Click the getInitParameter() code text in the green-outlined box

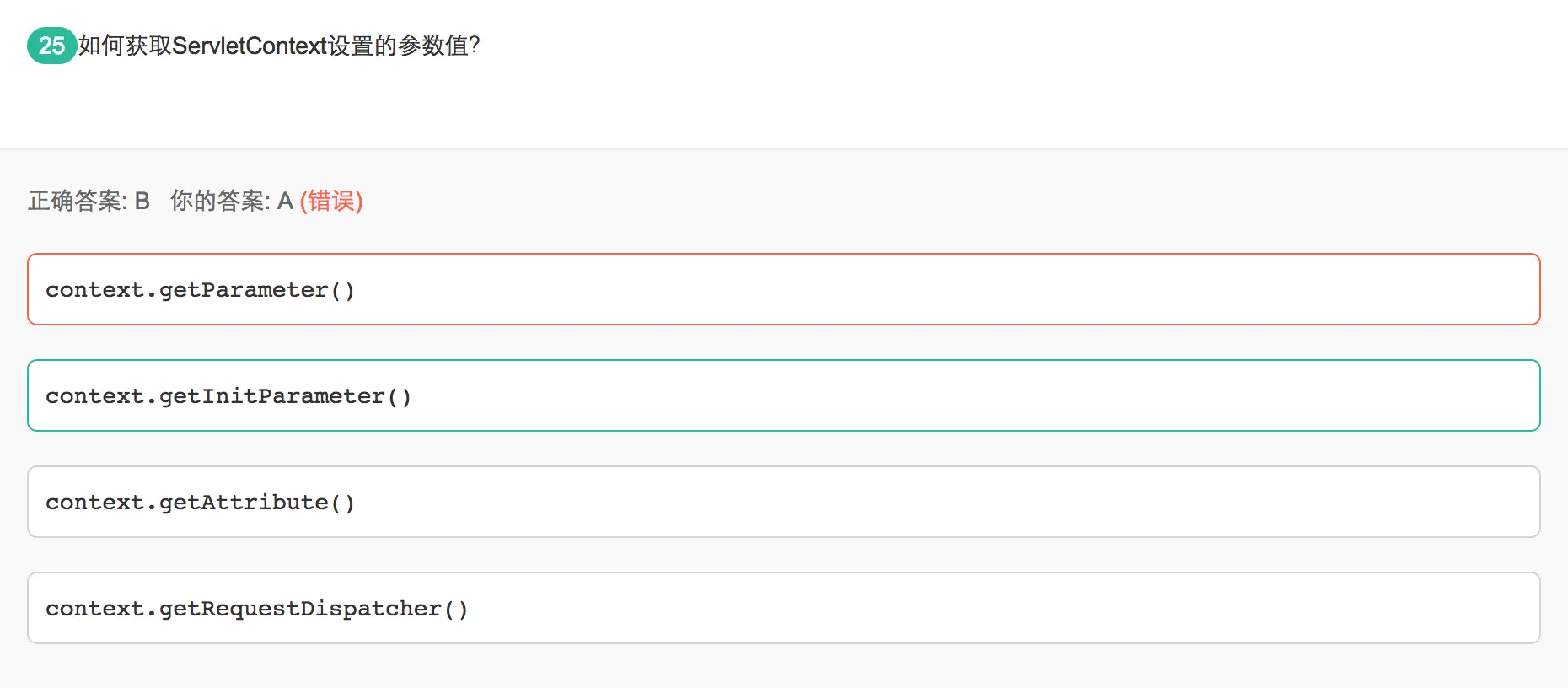285,396
